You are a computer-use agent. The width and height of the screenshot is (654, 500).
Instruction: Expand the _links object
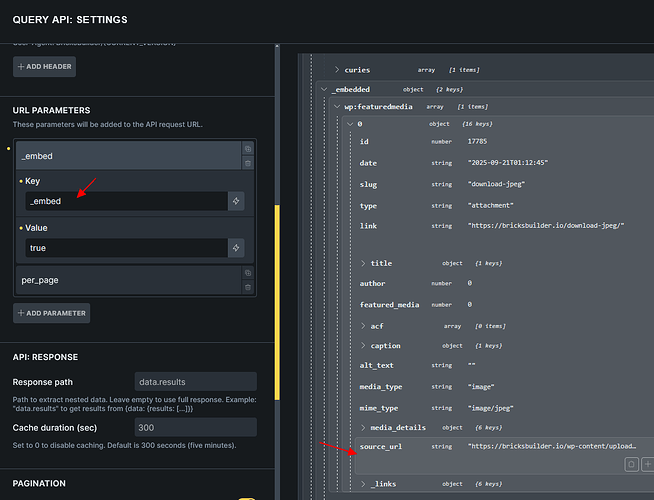(x=362, y=484)
